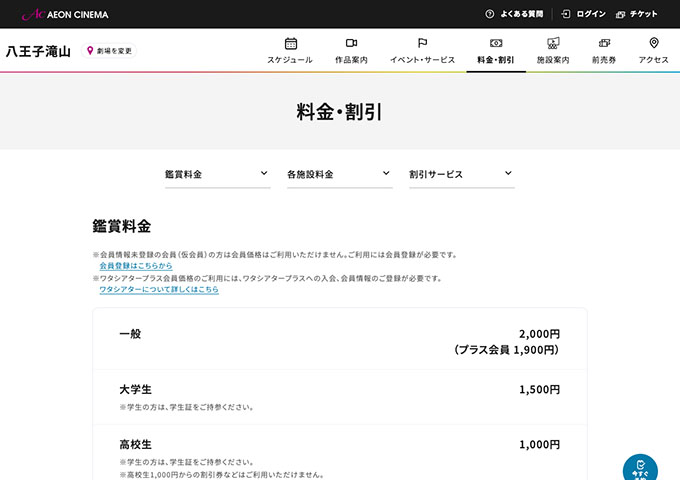Click the student ID note under 大学生
The image size is (680, 480).
(187, 407)
